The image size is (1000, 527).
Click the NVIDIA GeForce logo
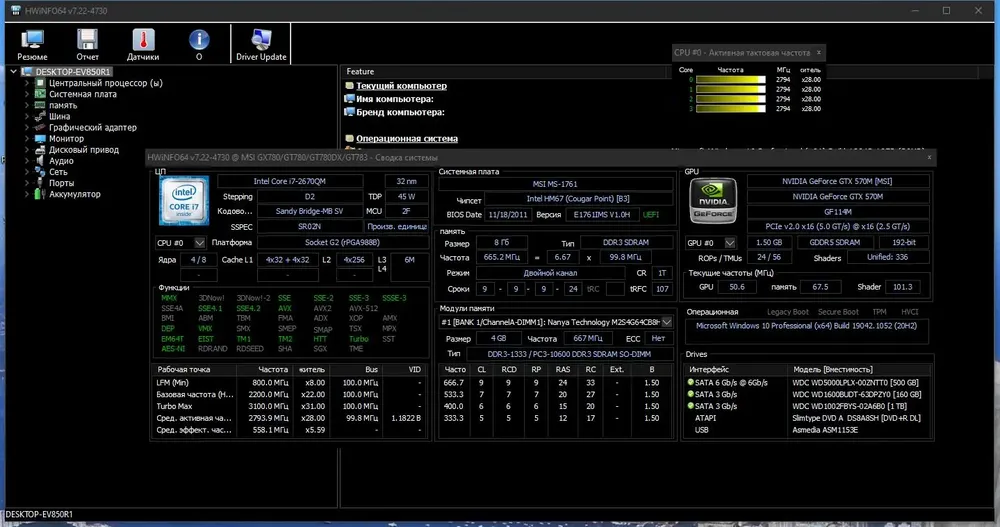coord(713,201)
